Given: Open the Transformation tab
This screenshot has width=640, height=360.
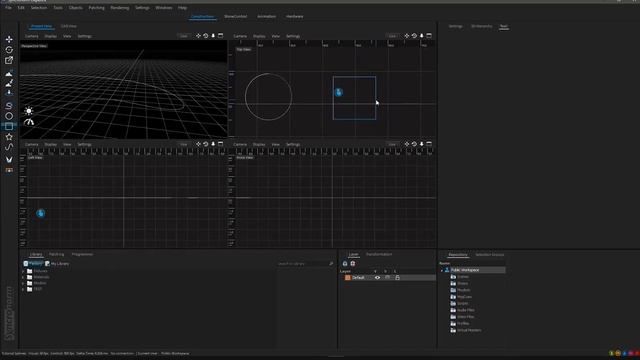Looking at the screenshot, I should tap(379, 254).
